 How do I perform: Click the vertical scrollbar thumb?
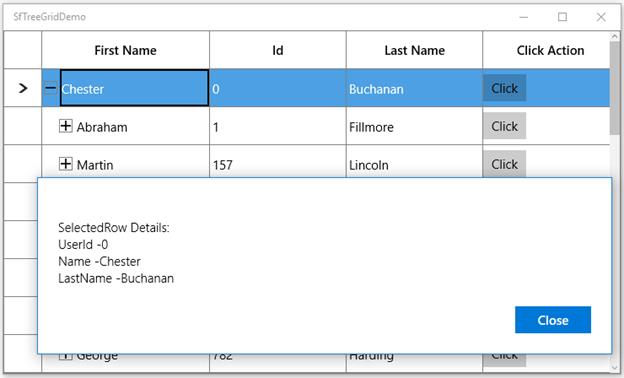615,87
